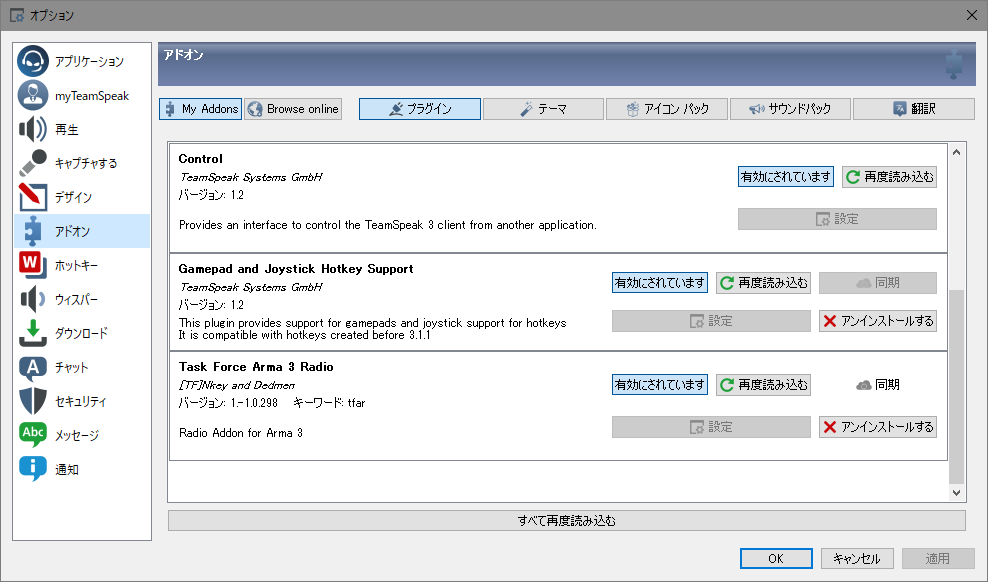The width and height of the screenshot is (988, 582).
Task: Open the キャプチャする microphone icon
Action: (33, 163)
